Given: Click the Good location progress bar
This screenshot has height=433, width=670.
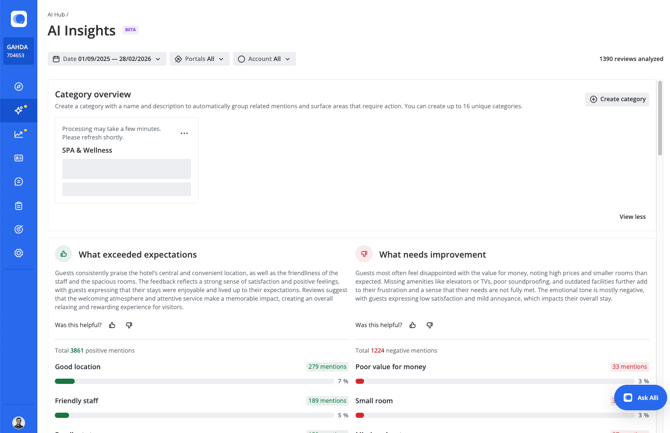Looking at the screenshot, I should [194, 381].
